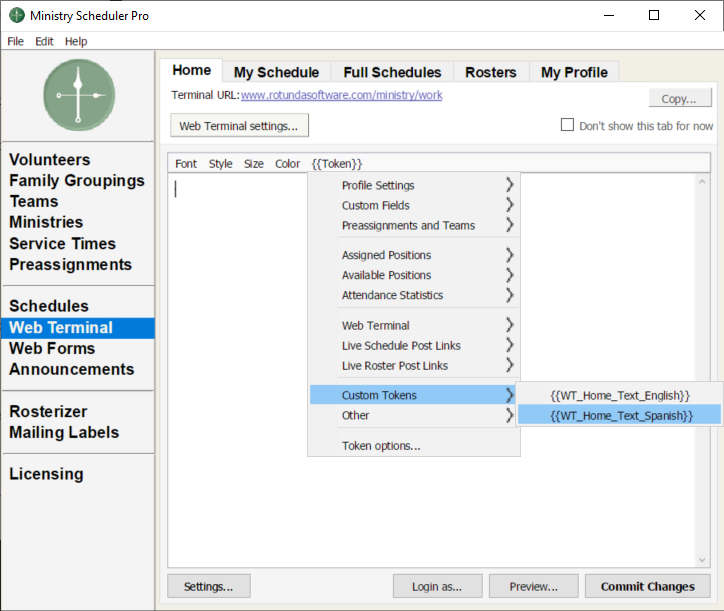Open the Help menu
The height and width of the screenshot is (611, 724).
76,42
